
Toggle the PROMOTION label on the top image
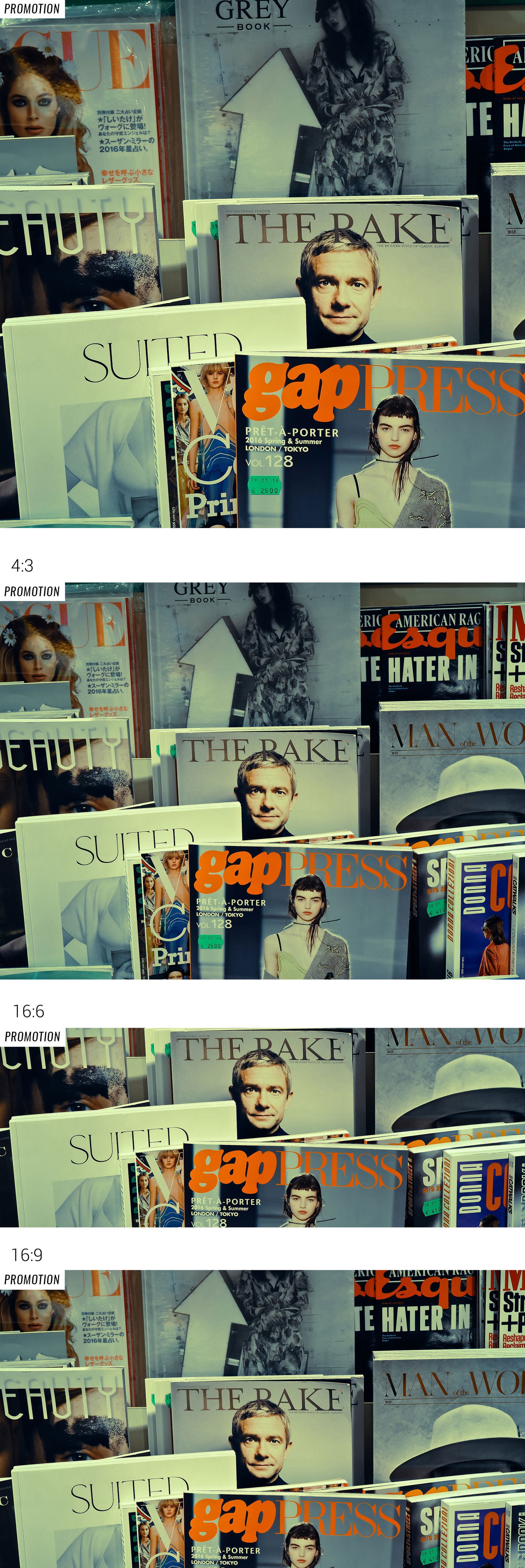pyautogui.click(x=31, y=9)
